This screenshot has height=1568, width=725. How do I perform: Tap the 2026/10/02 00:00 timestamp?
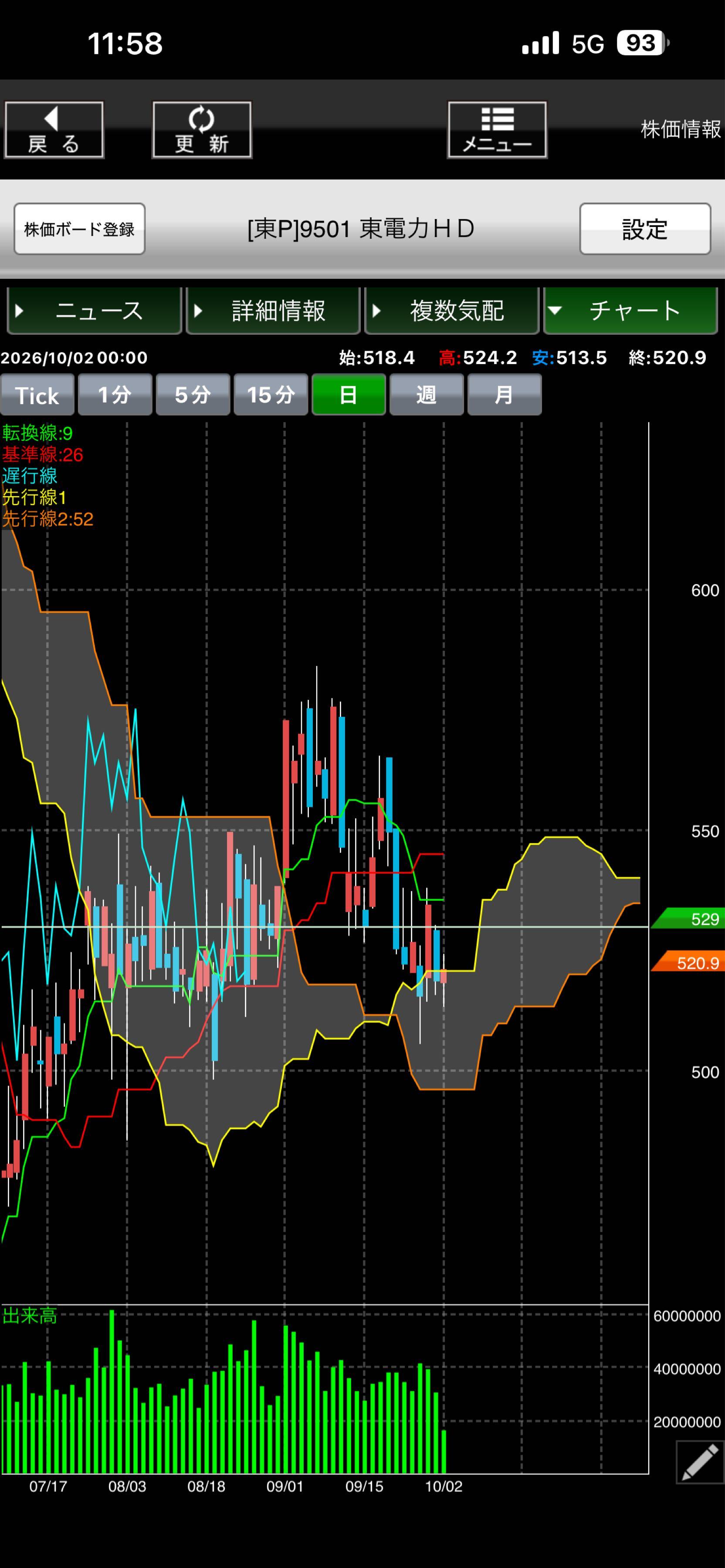coord(74,358)
